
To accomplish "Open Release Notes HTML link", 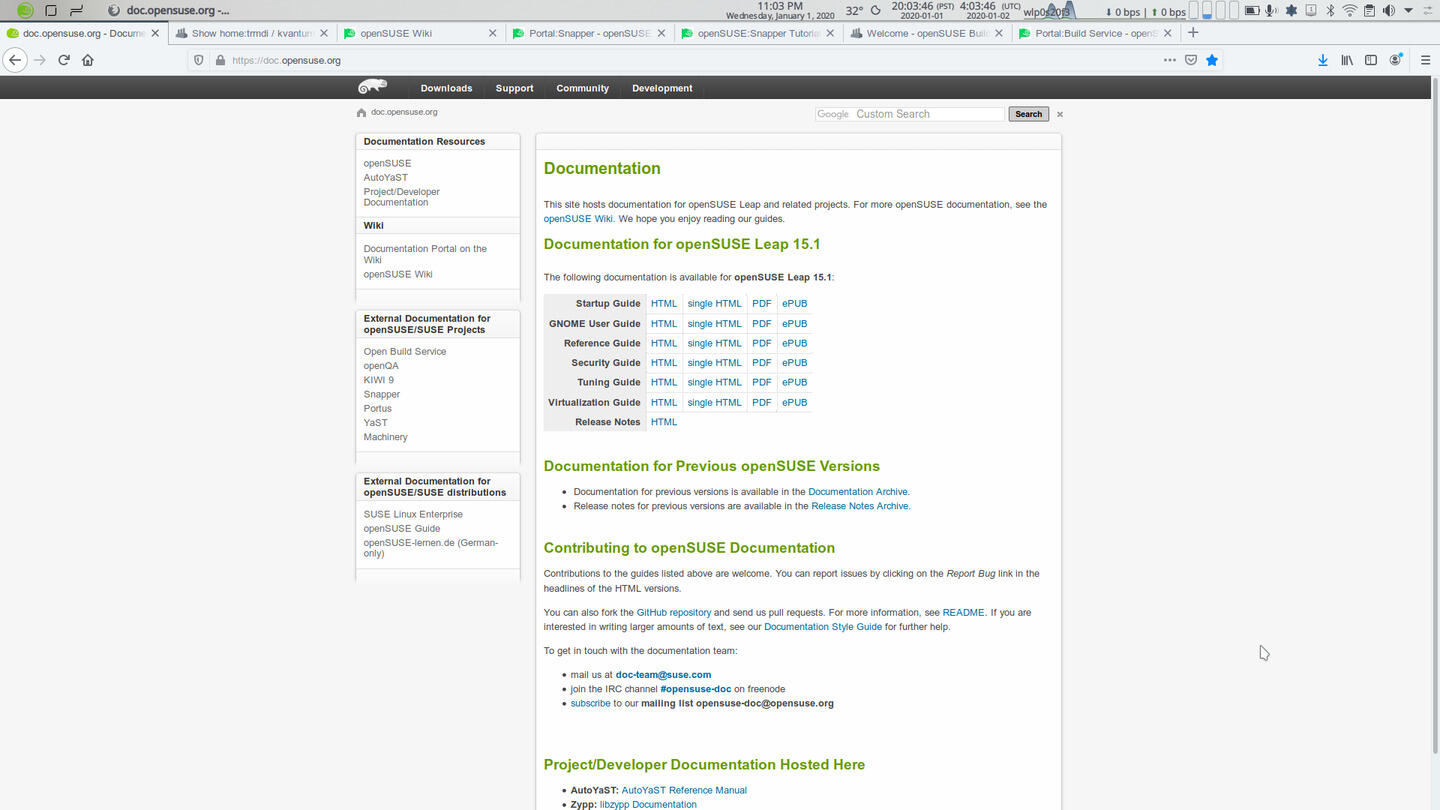I will click(x=664, y=422).
